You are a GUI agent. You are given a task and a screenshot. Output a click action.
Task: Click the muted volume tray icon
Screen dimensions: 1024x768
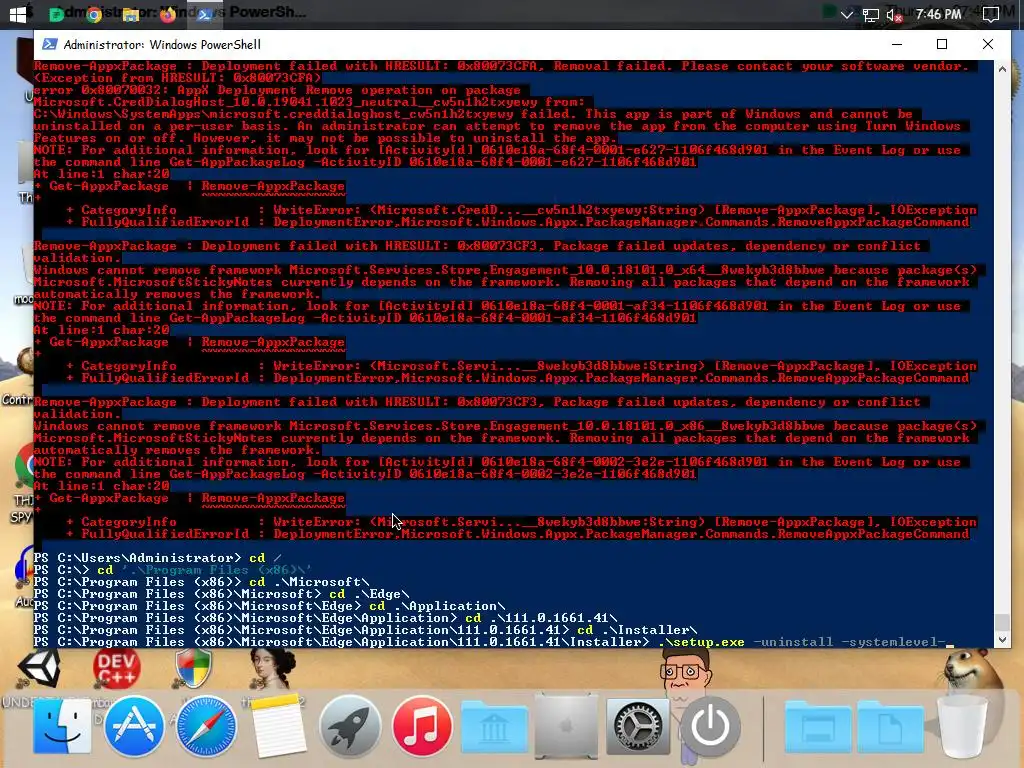894,15
